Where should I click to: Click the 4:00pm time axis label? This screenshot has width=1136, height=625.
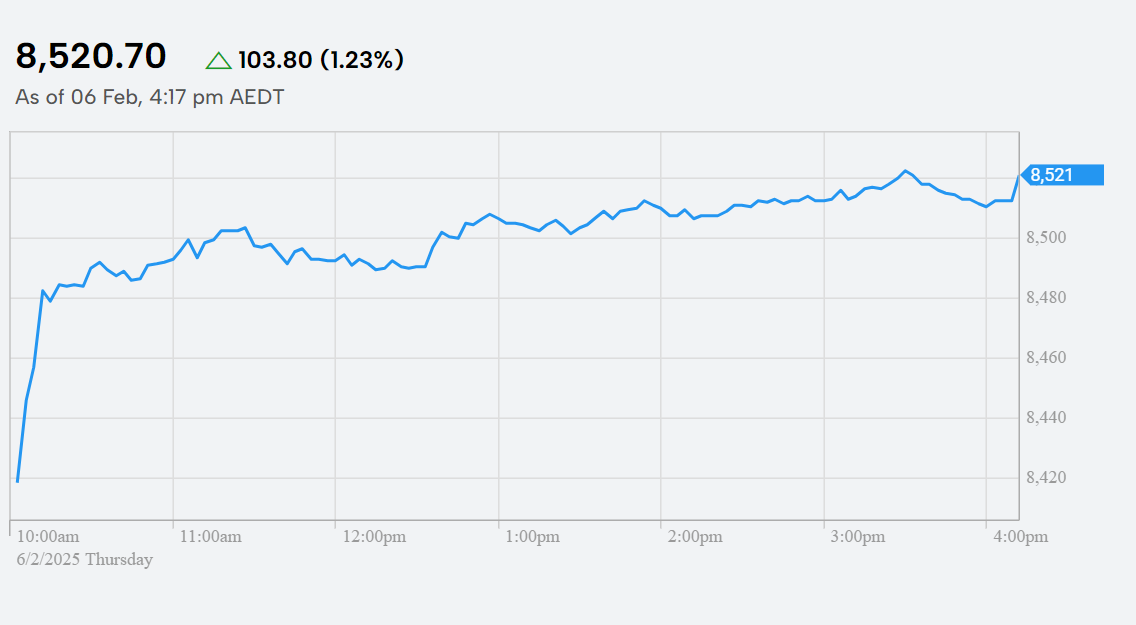[x=1021, y=537]
